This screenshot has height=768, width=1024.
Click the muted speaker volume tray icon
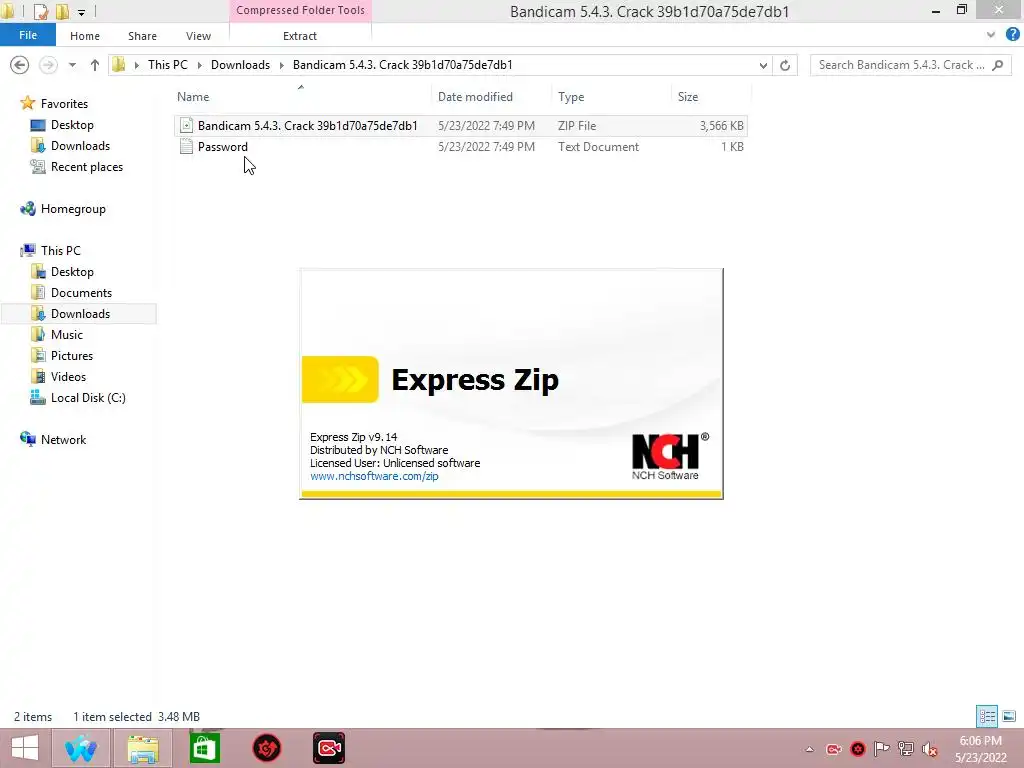[x=929, y=749]
